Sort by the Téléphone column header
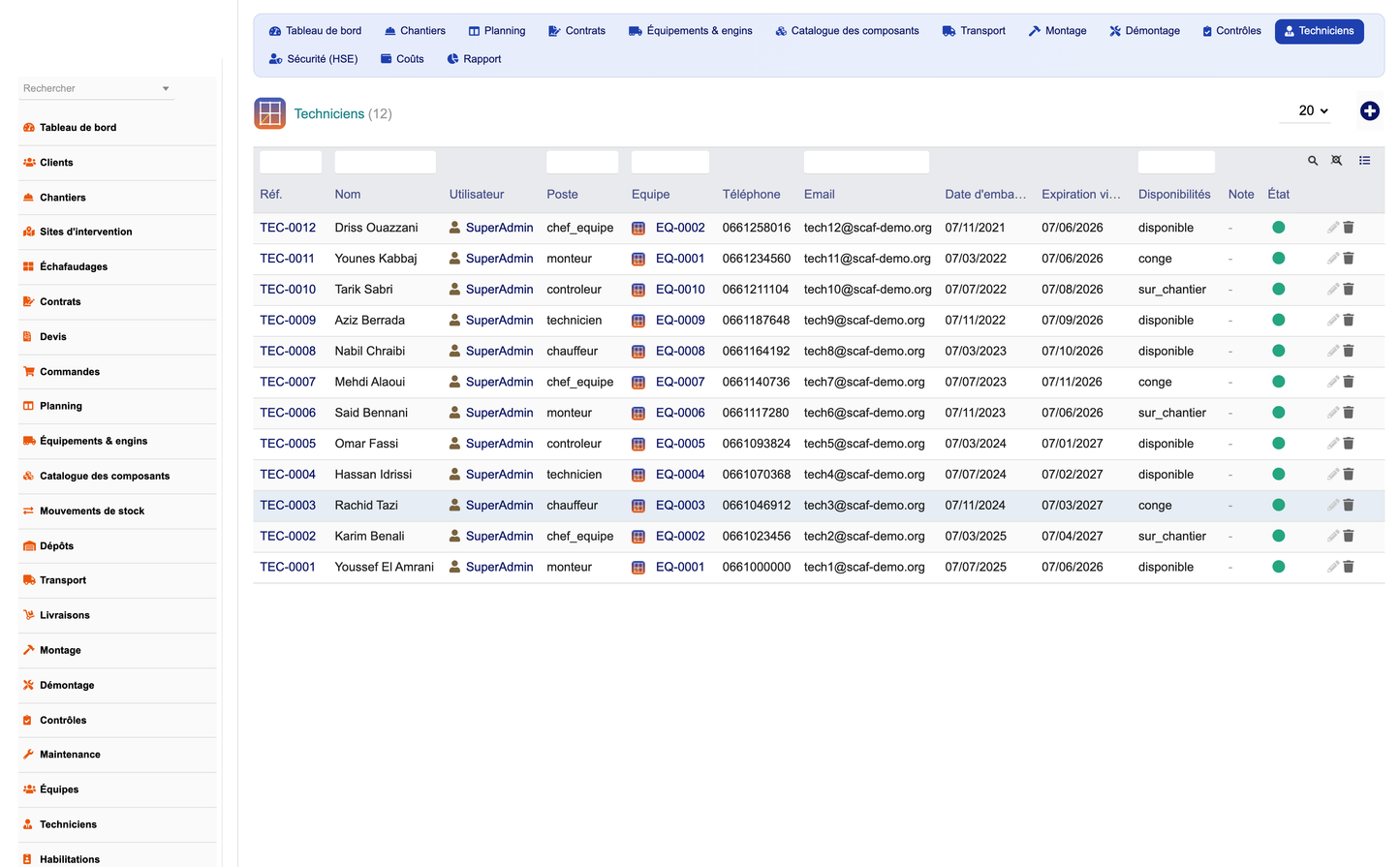1400x867 pixels. [x=751, y=194]
